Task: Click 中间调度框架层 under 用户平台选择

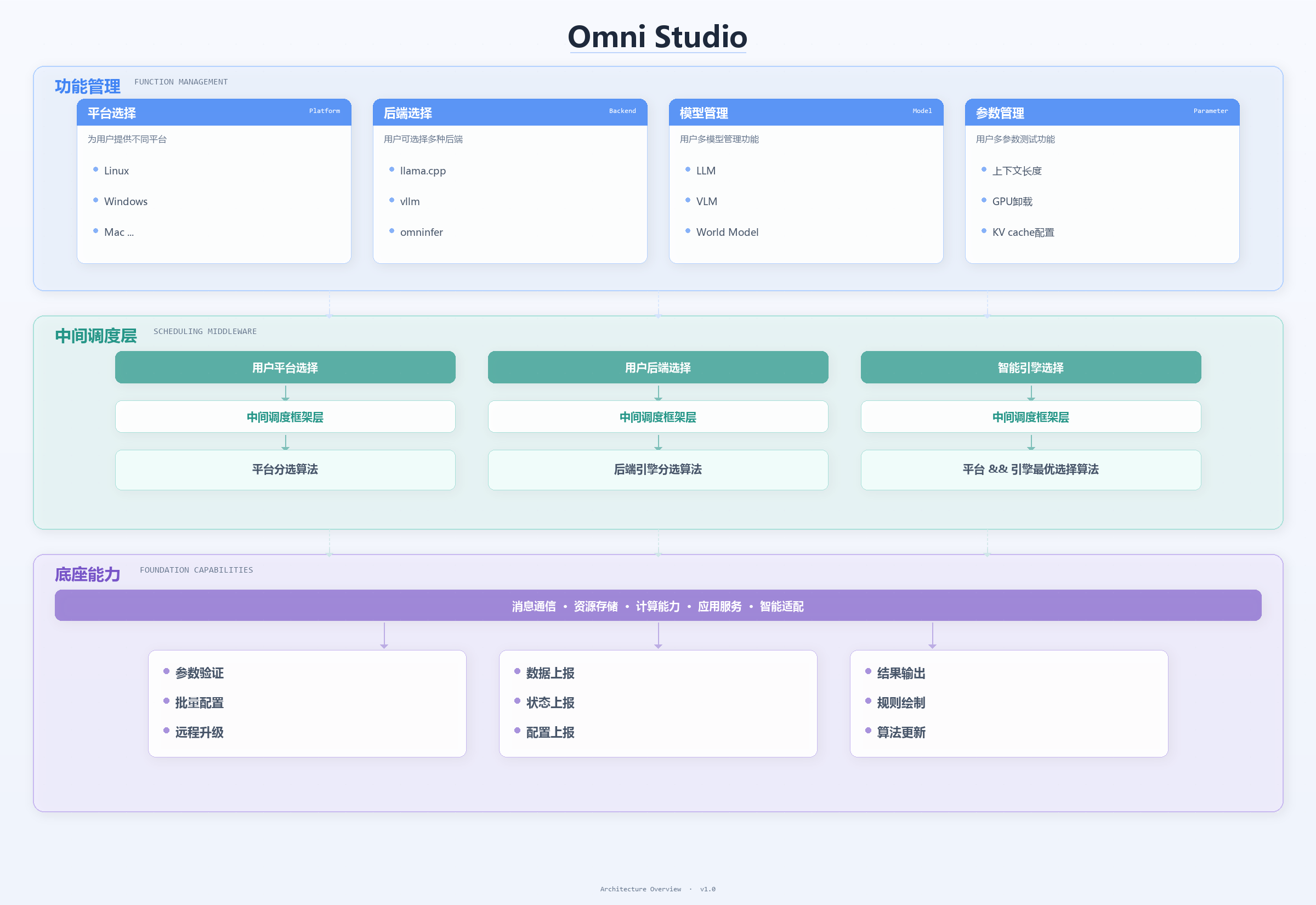Action: tap(285, 417)
